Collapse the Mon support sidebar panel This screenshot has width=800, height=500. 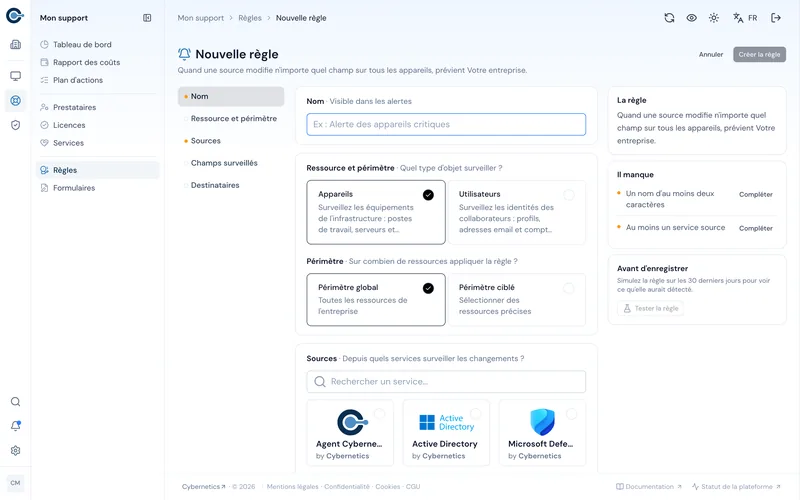coord(147,18)
